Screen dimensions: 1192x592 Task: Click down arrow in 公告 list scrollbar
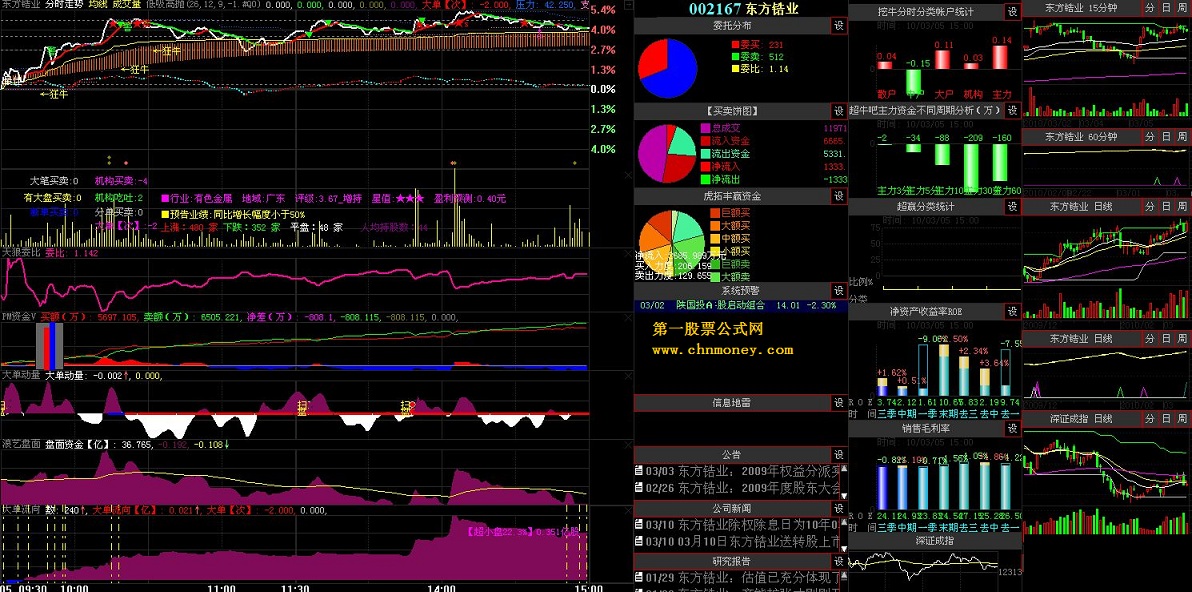coord(843,495)
